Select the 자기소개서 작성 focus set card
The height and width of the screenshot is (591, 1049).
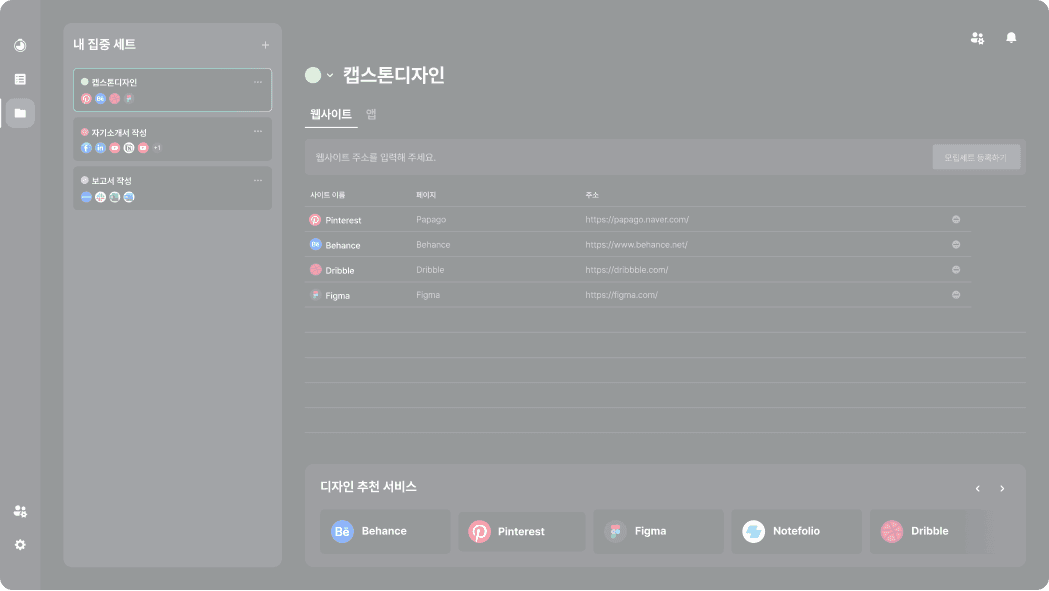(x=173, y=139)
